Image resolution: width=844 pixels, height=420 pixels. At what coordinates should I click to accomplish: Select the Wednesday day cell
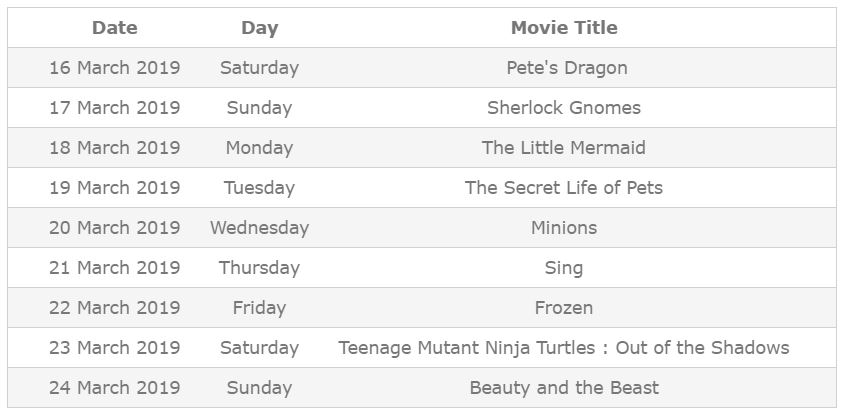[x=259, y=228]
